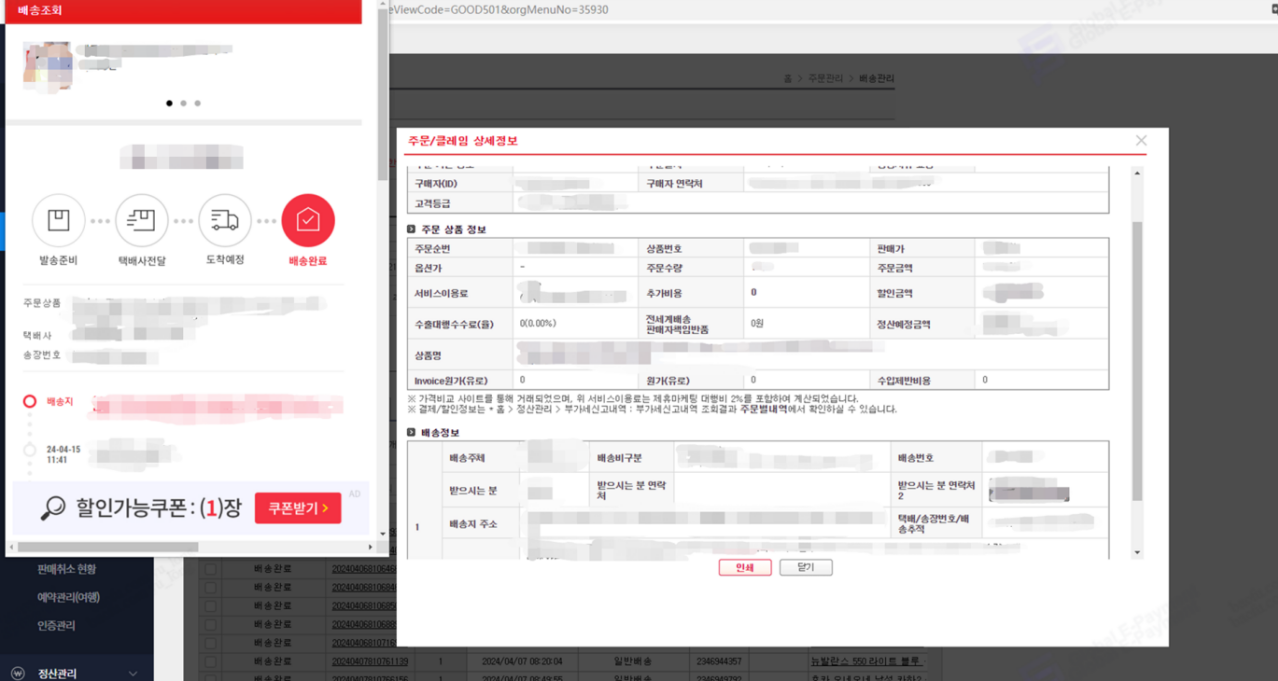Click the red 배송완료 status icon
Viewport: 1278px width, 681px height.
[308, 221]
